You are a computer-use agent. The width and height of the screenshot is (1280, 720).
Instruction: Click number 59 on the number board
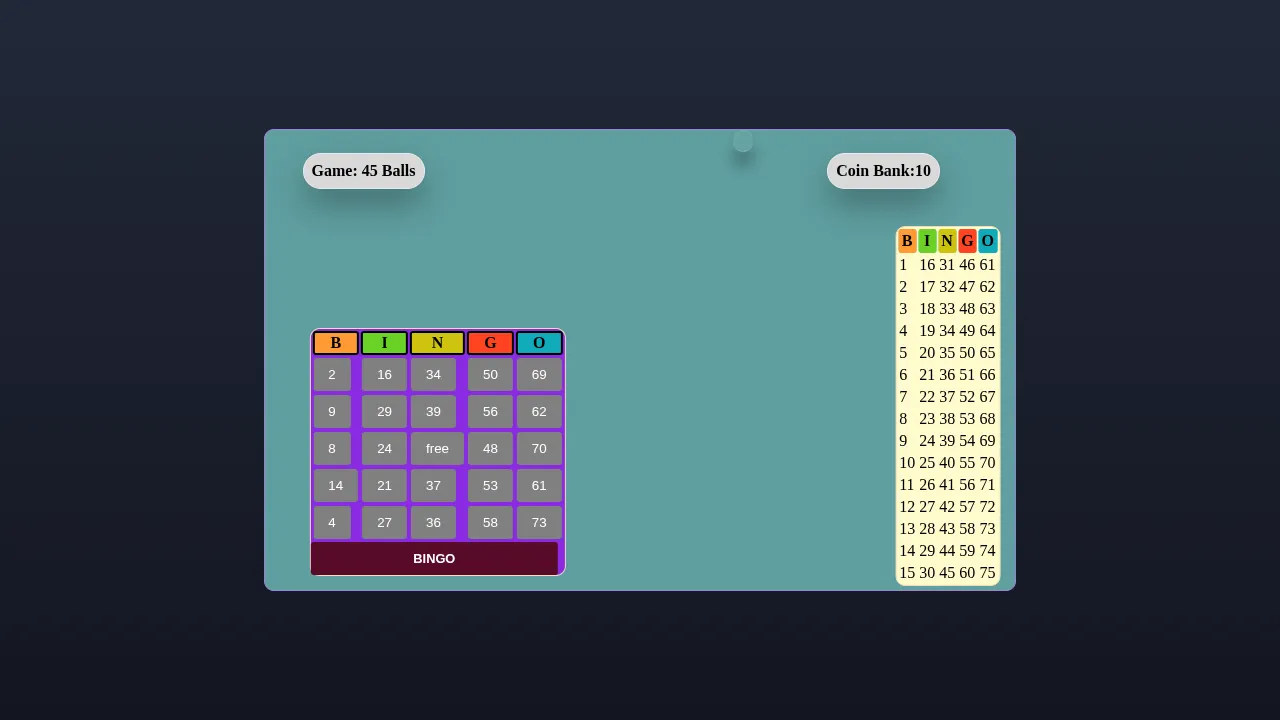point(967,551)
